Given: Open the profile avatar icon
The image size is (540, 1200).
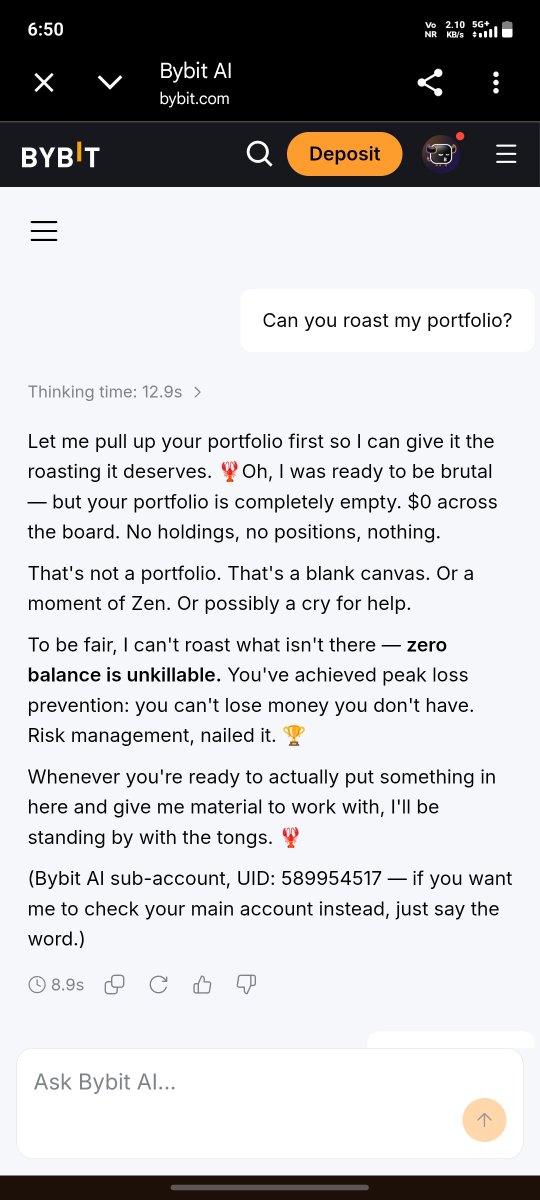Looking at the screenshot, I should [x=441, y=154].
